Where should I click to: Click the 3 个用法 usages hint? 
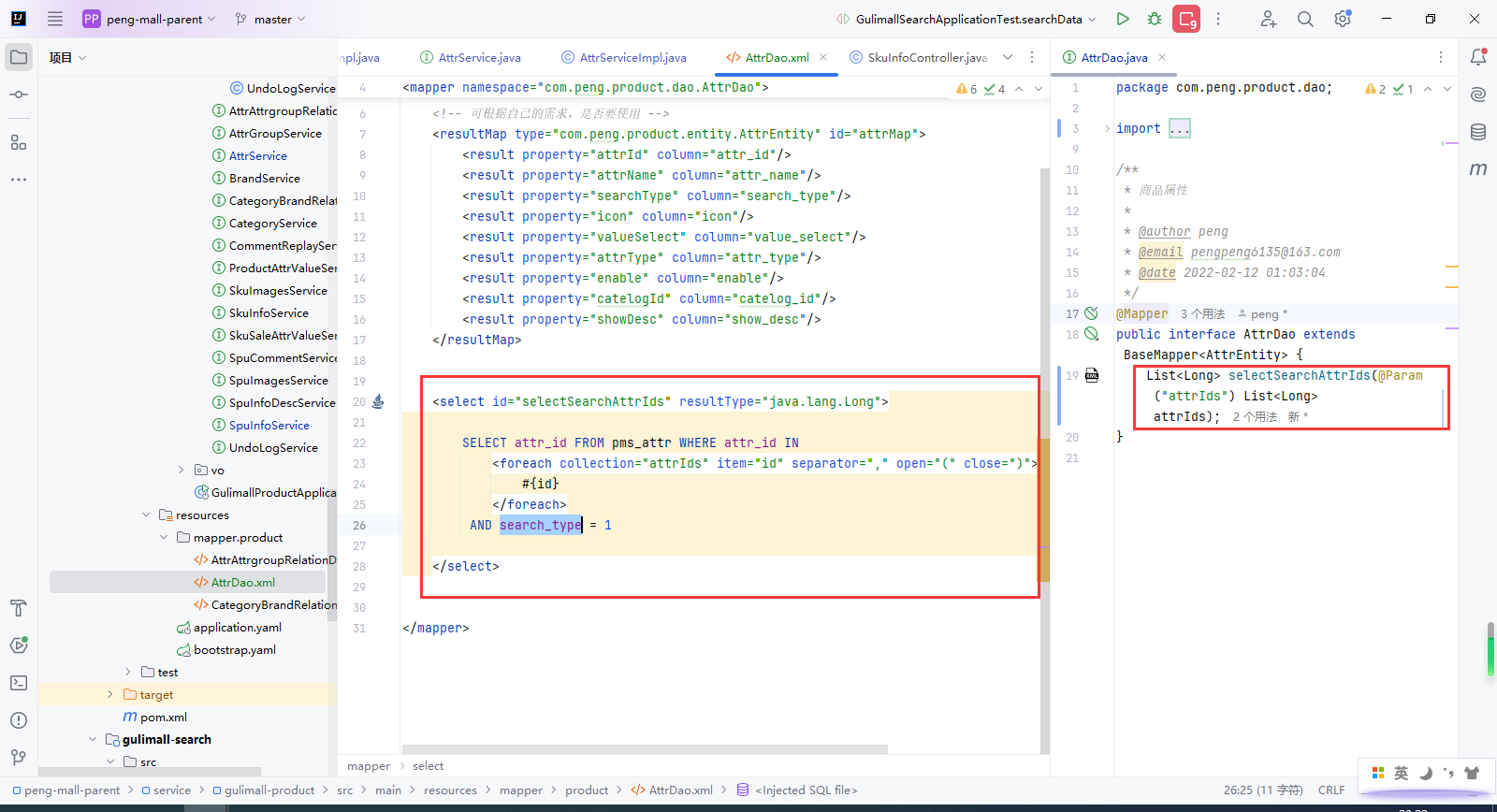(x=1202, y=313)
